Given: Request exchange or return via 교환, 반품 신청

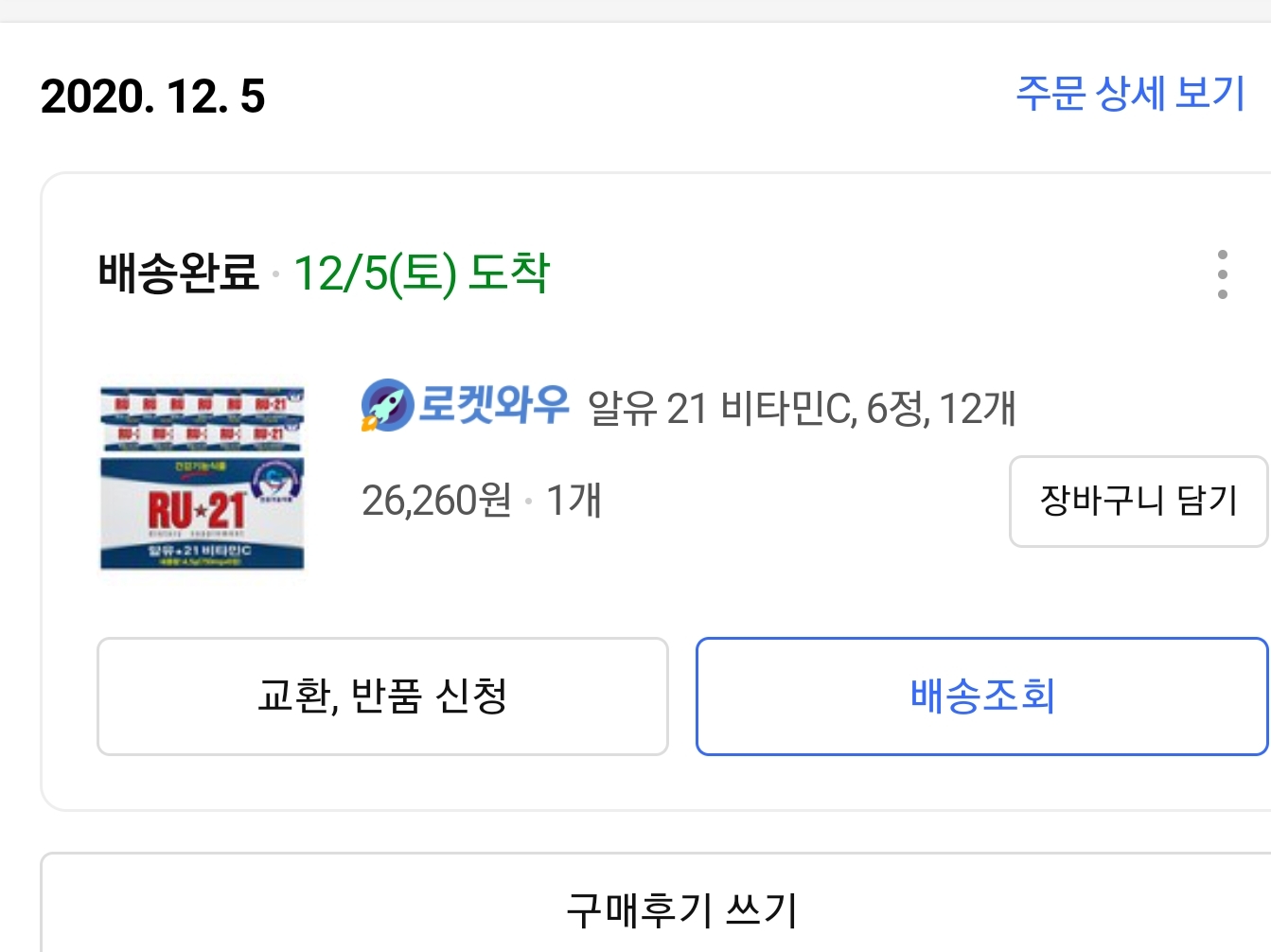Looking at the screenshot, I should coord(382,696).
